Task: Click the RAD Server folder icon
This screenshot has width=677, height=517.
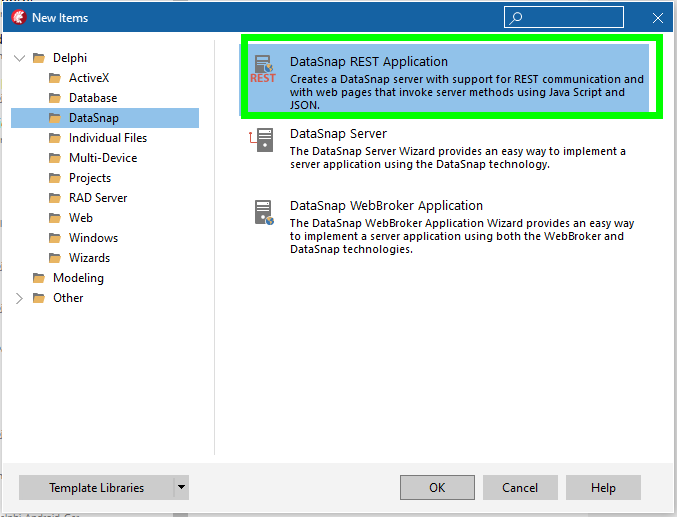Action: pos(55,198)
